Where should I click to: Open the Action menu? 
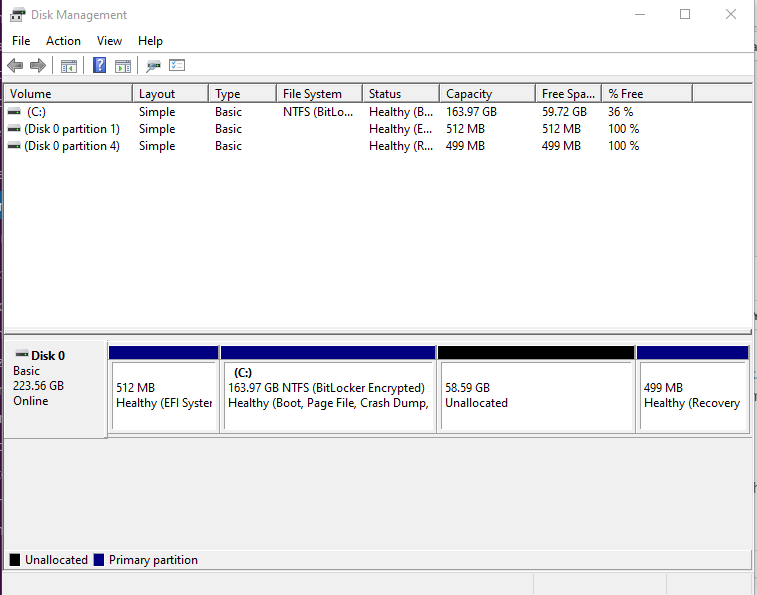coord(63,41)
